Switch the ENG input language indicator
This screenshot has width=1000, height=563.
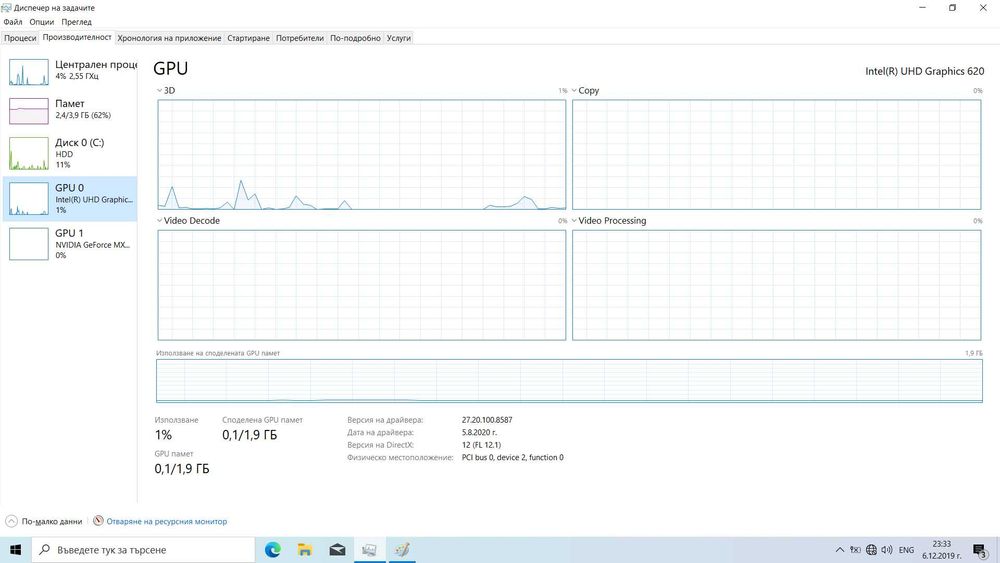(906, 550)
